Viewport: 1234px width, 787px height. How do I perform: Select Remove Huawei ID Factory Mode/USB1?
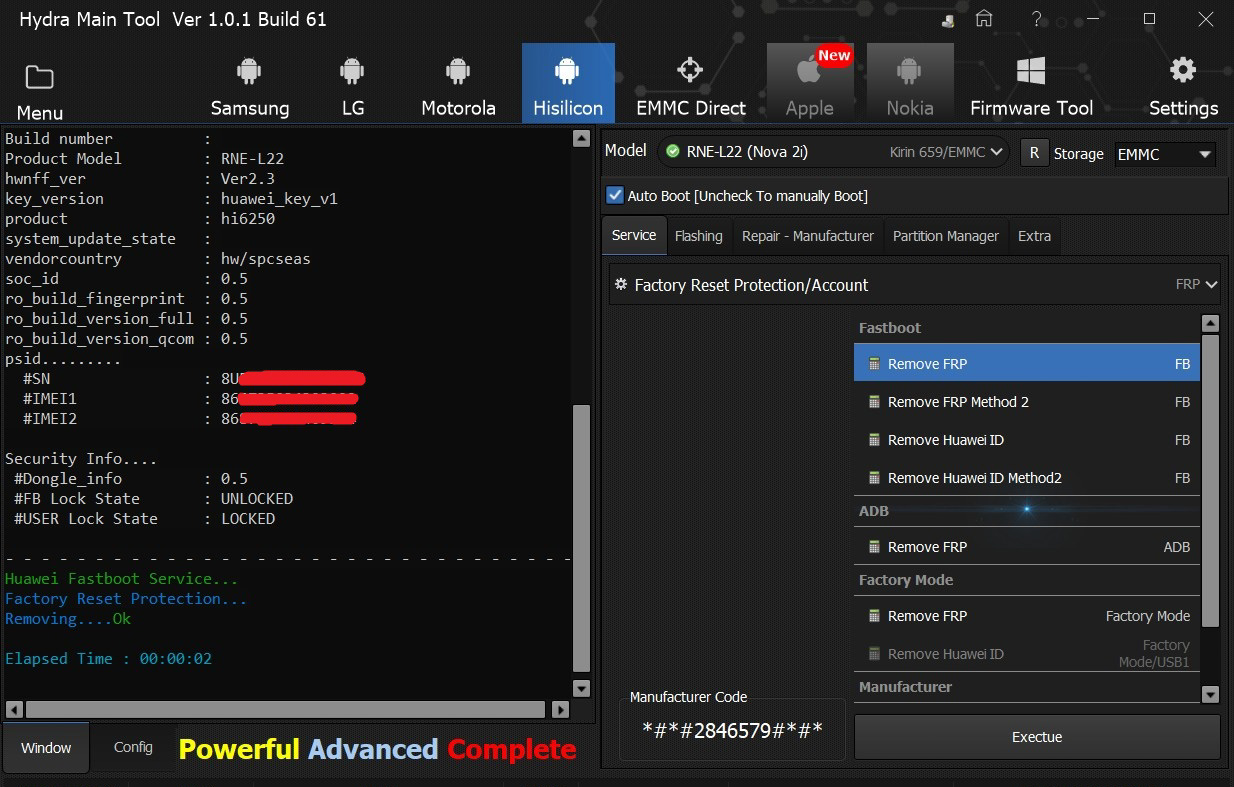pyautogui.click(x=1027, y=654)
